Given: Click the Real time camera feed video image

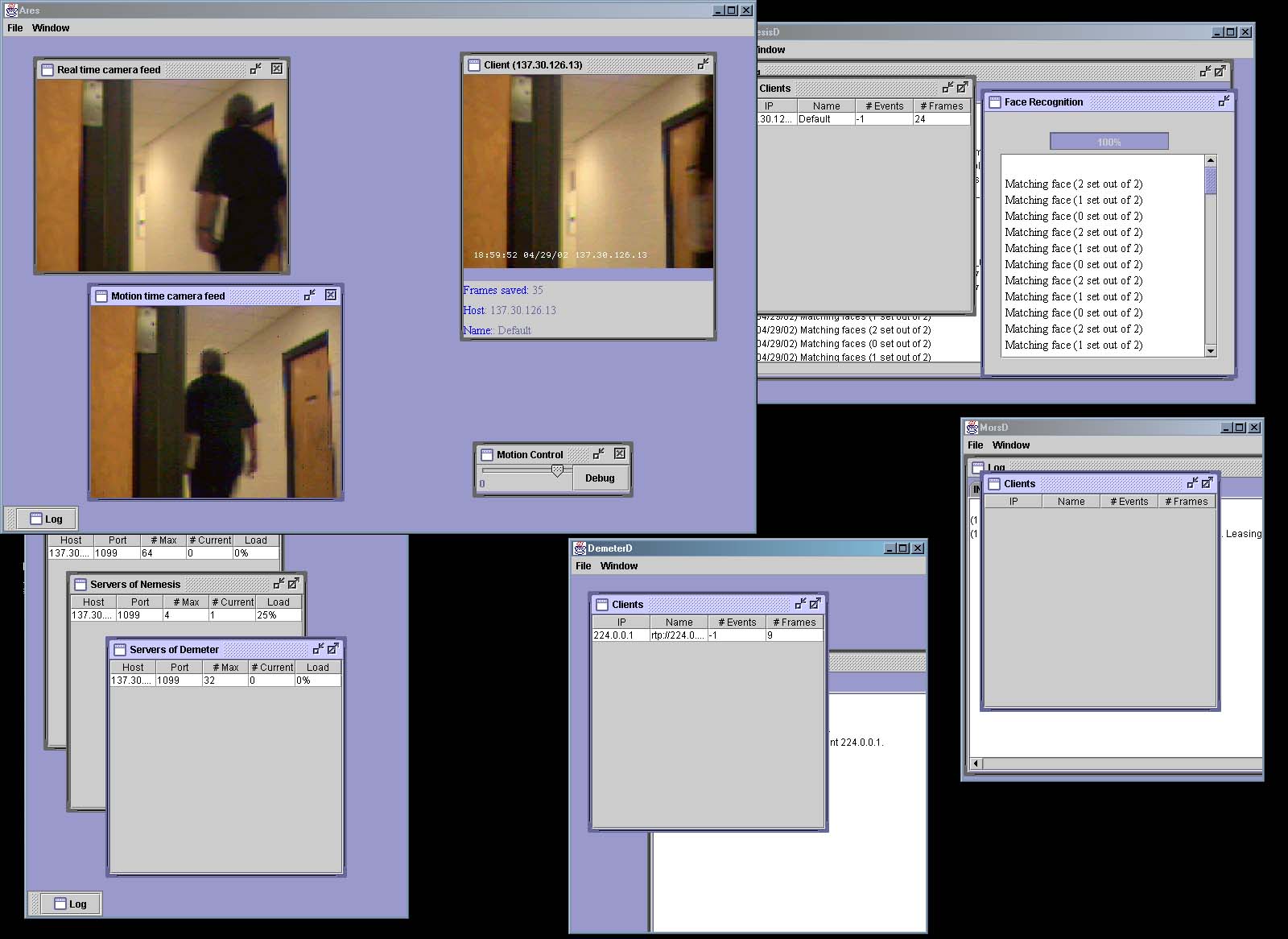Looking at the screenshot, I should [161, 176].
